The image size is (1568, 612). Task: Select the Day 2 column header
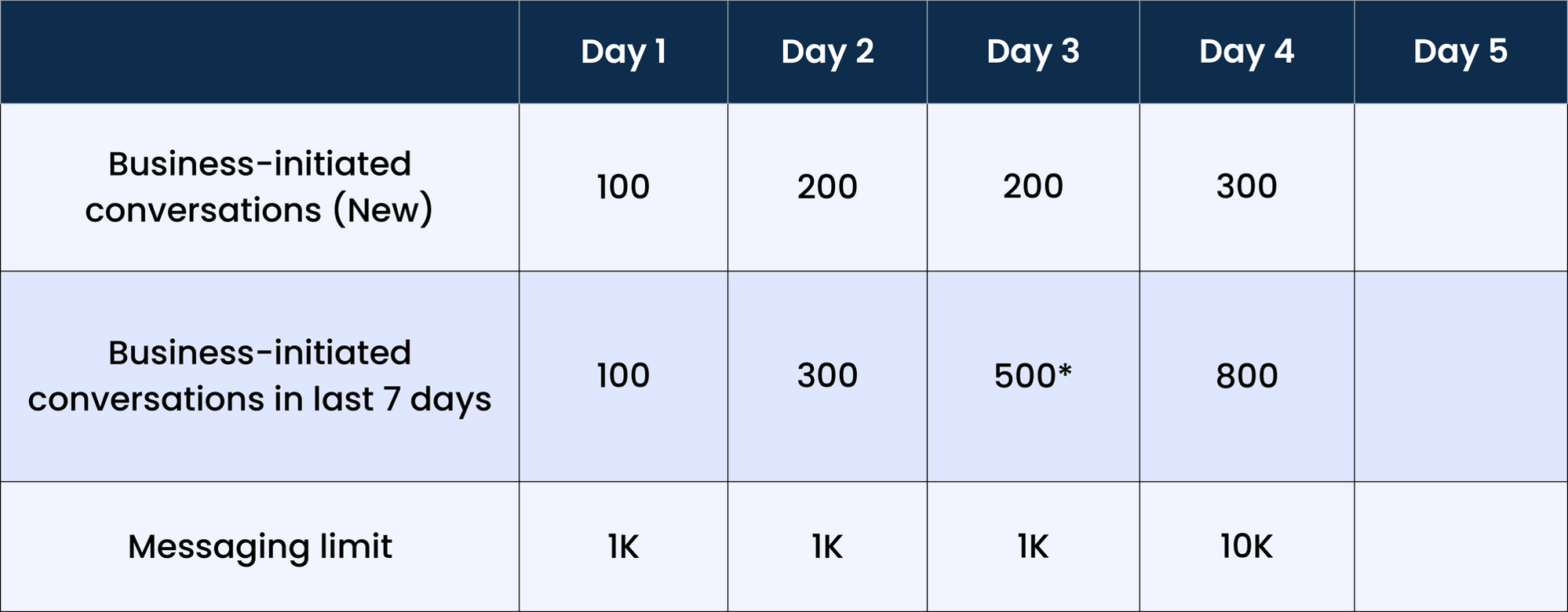[827, 52]
